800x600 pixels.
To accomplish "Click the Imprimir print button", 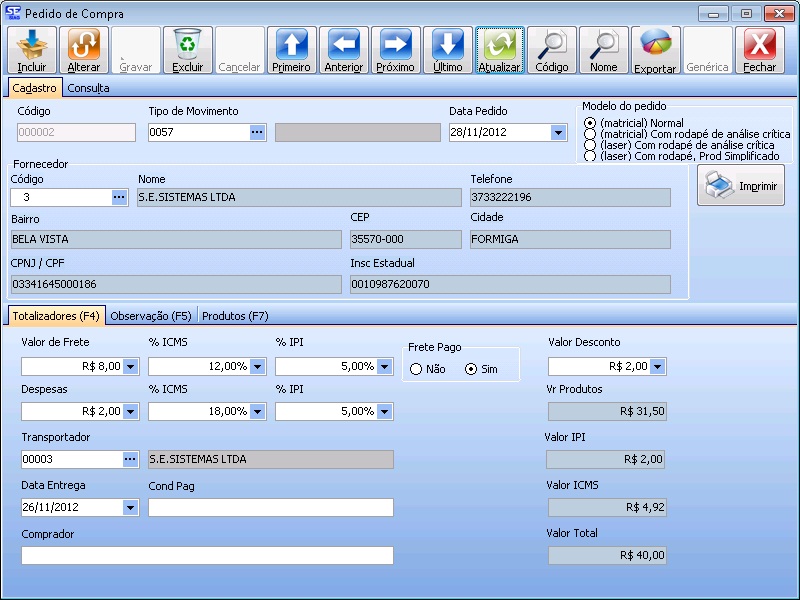I will coord(741,186).
